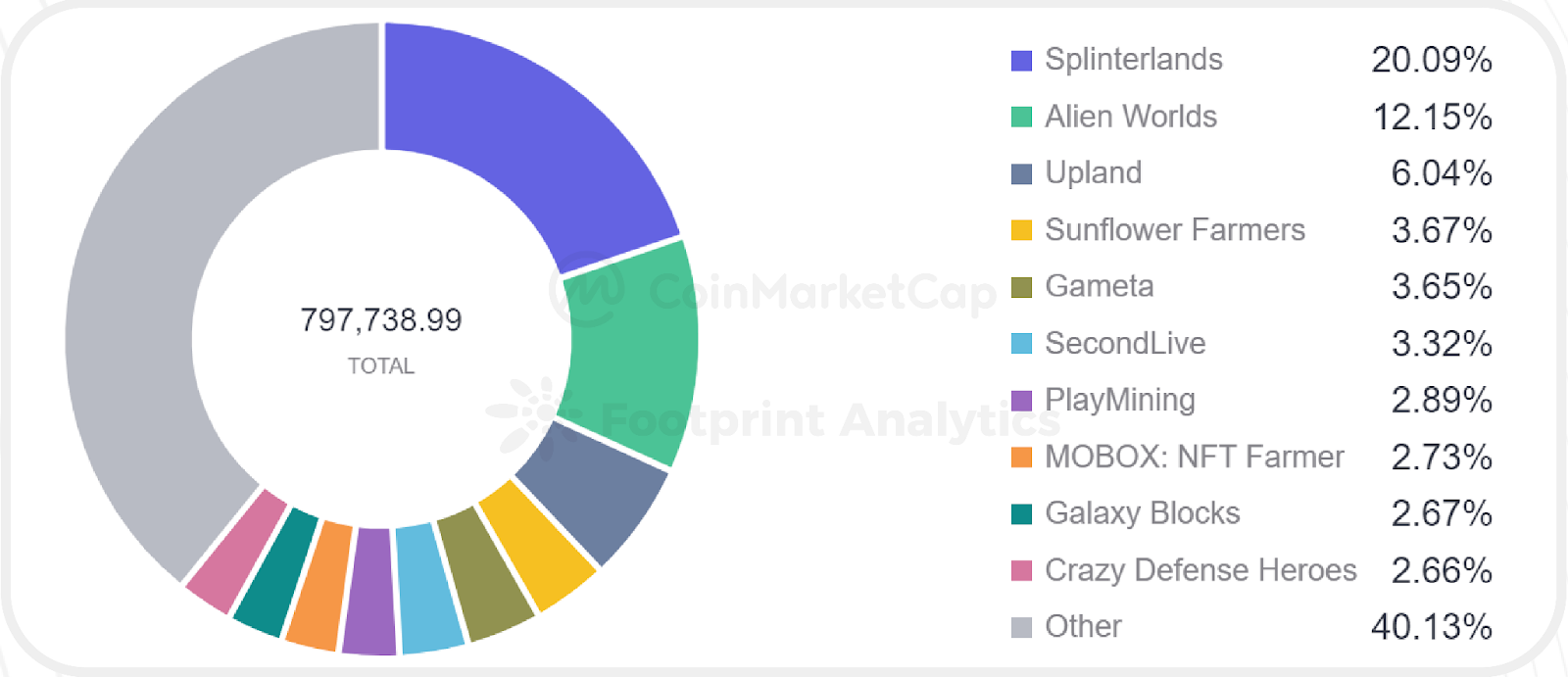Screen dimensions: 1568x677
Task: Click the SecondLive legend label
Action: 1125,343
